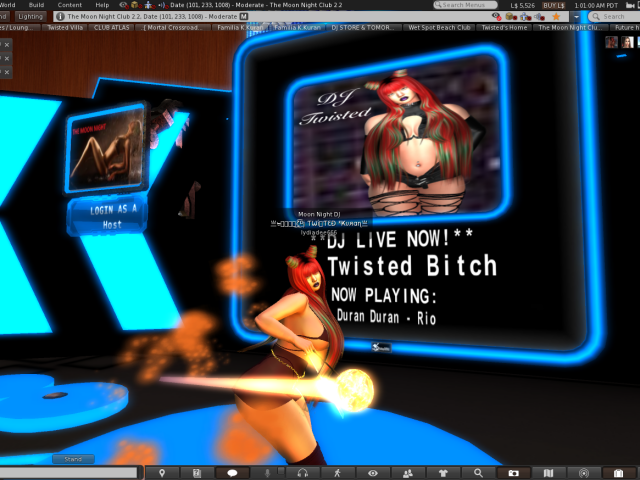Click the Lighting button

(30, 17)
